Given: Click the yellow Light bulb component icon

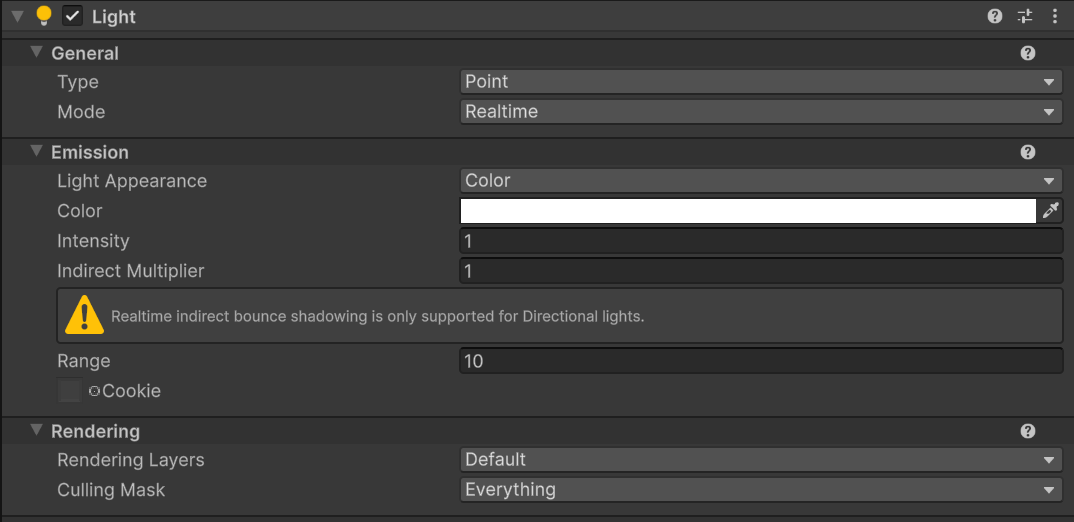Looking at the screenshot, I should point(44,16).
